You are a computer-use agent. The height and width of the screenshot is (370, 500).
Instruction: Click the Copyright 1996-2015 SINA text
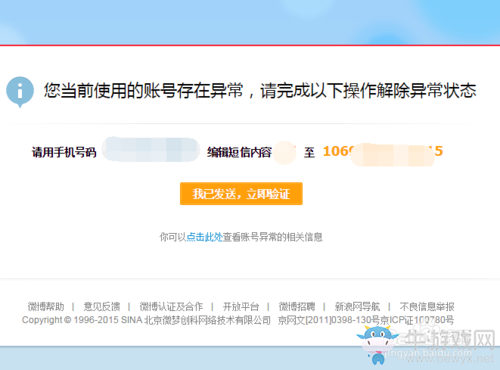[82, 320]
